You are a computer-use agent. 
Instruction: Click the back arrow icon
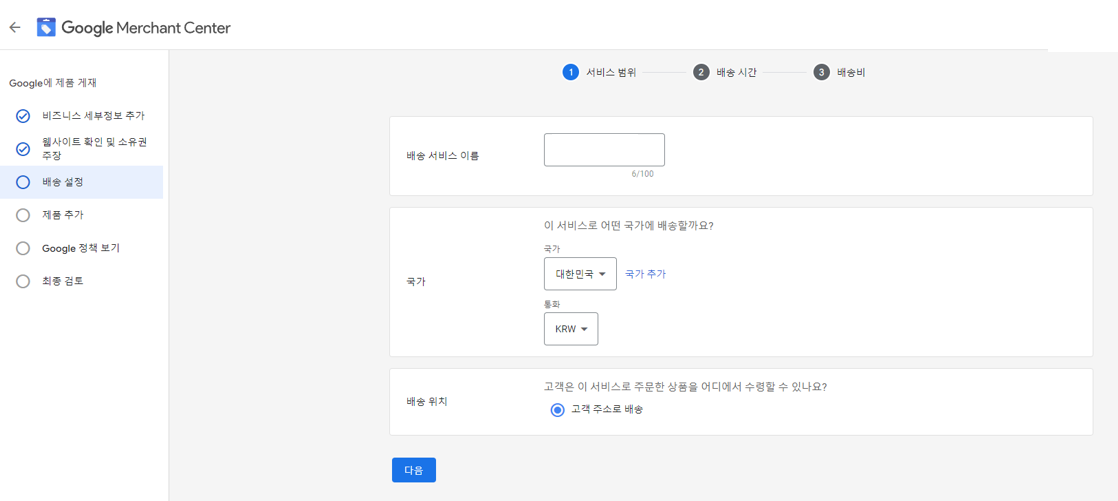(15, 28)
